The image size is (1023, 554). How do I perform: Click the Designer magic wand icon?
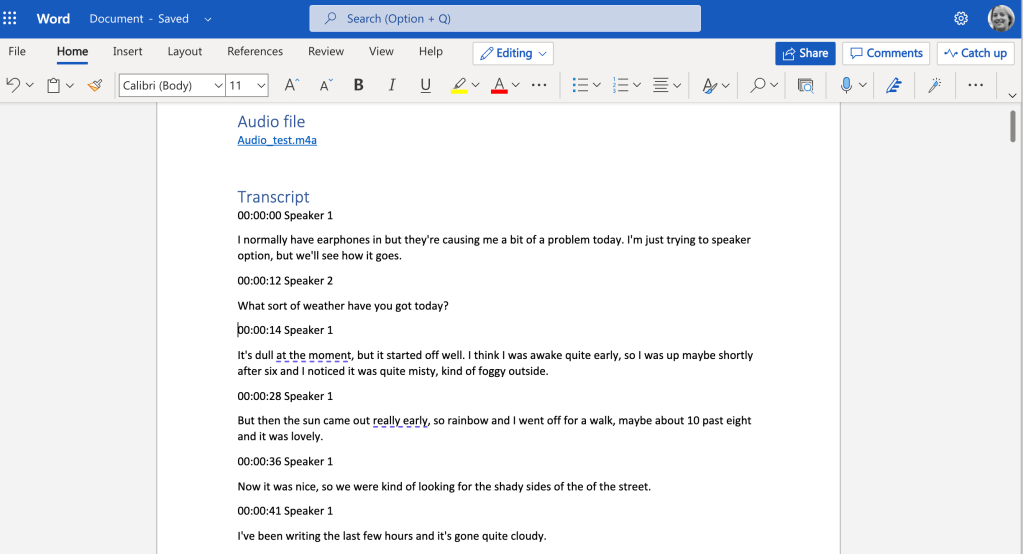pos(934,86)
